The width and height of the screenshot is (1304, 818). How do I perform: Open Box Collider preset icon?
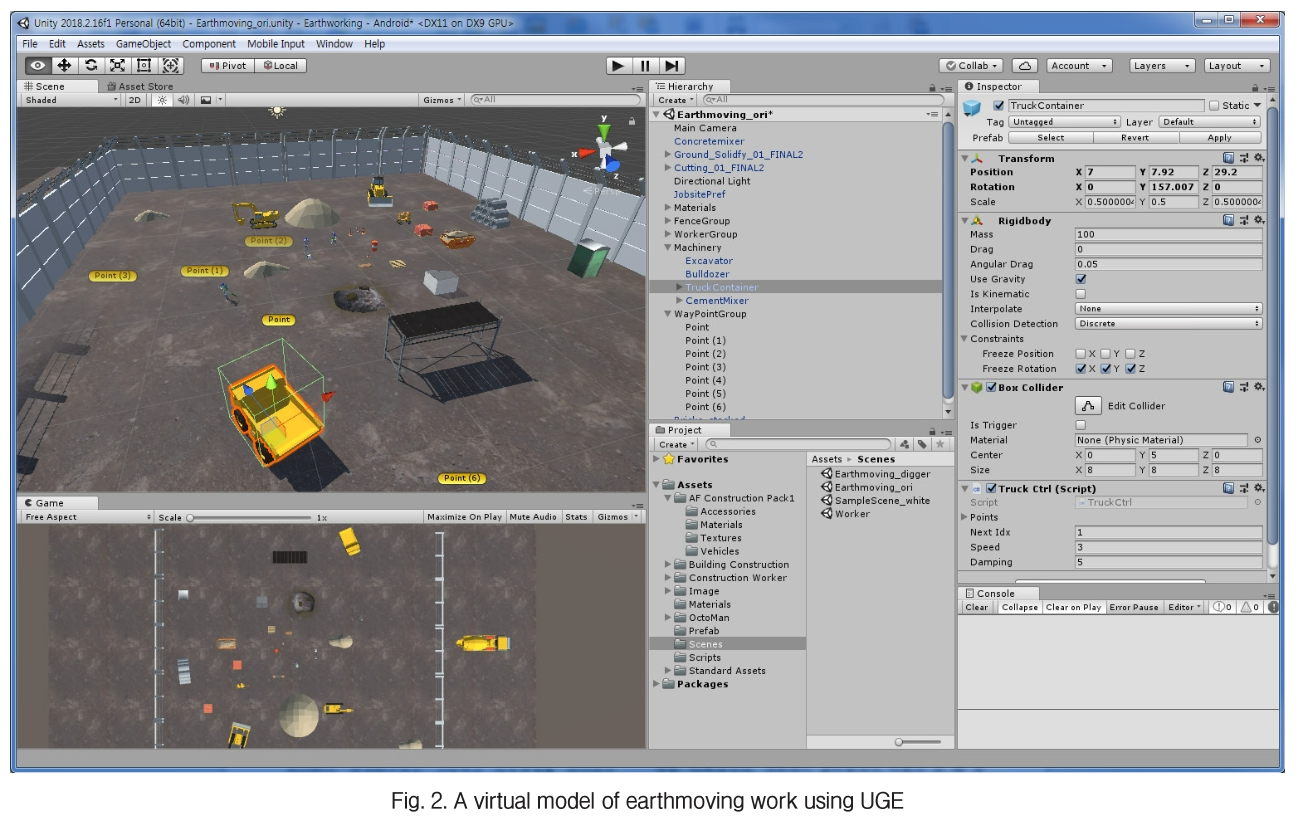(1244, 387)
